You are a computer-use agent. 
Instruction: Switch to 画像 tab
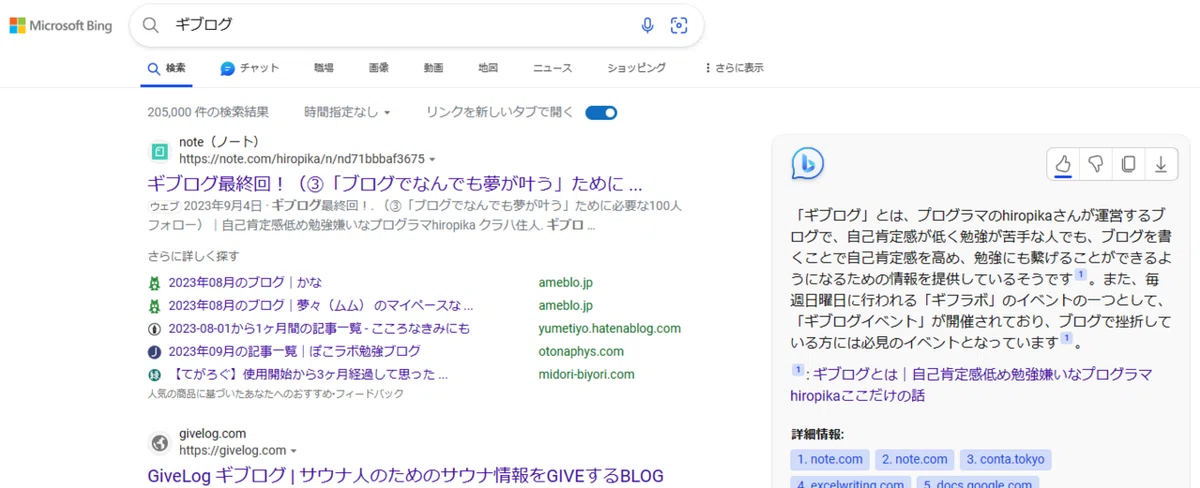click(379, 68)
